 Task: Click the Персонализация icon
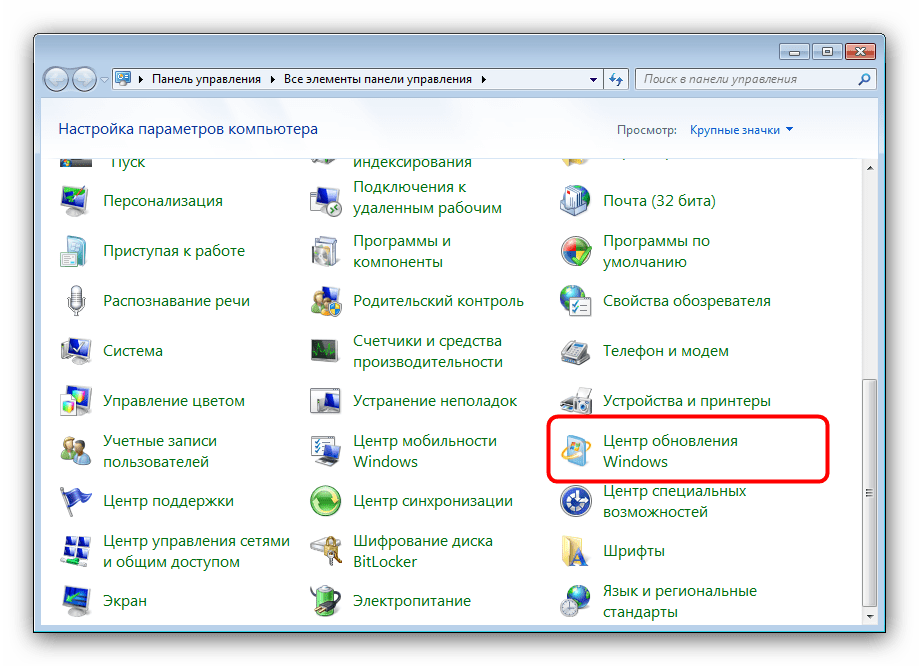tap(76, 201)
